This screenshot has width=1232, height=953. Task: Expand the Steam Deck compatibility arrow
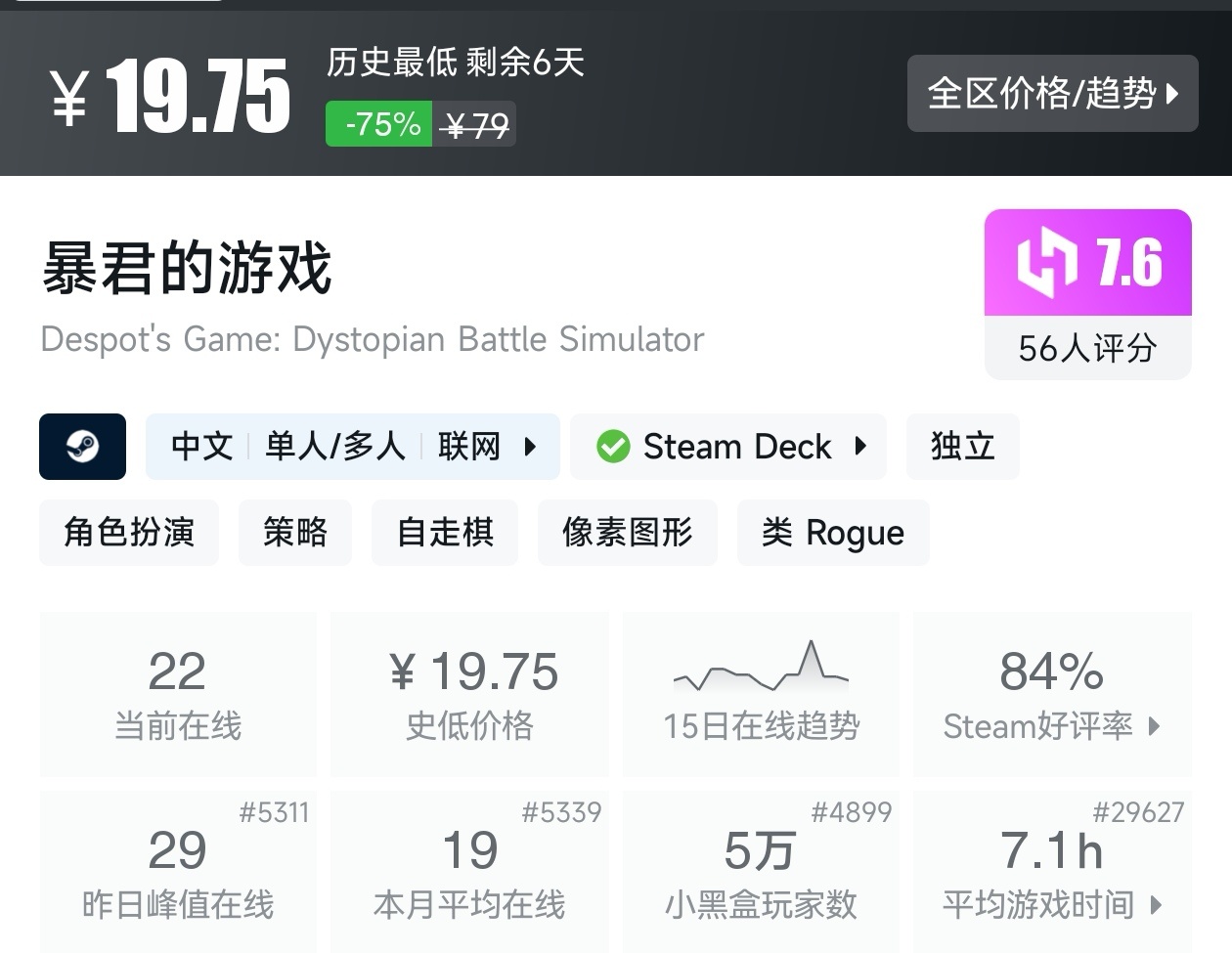click(x=860, y=447)
